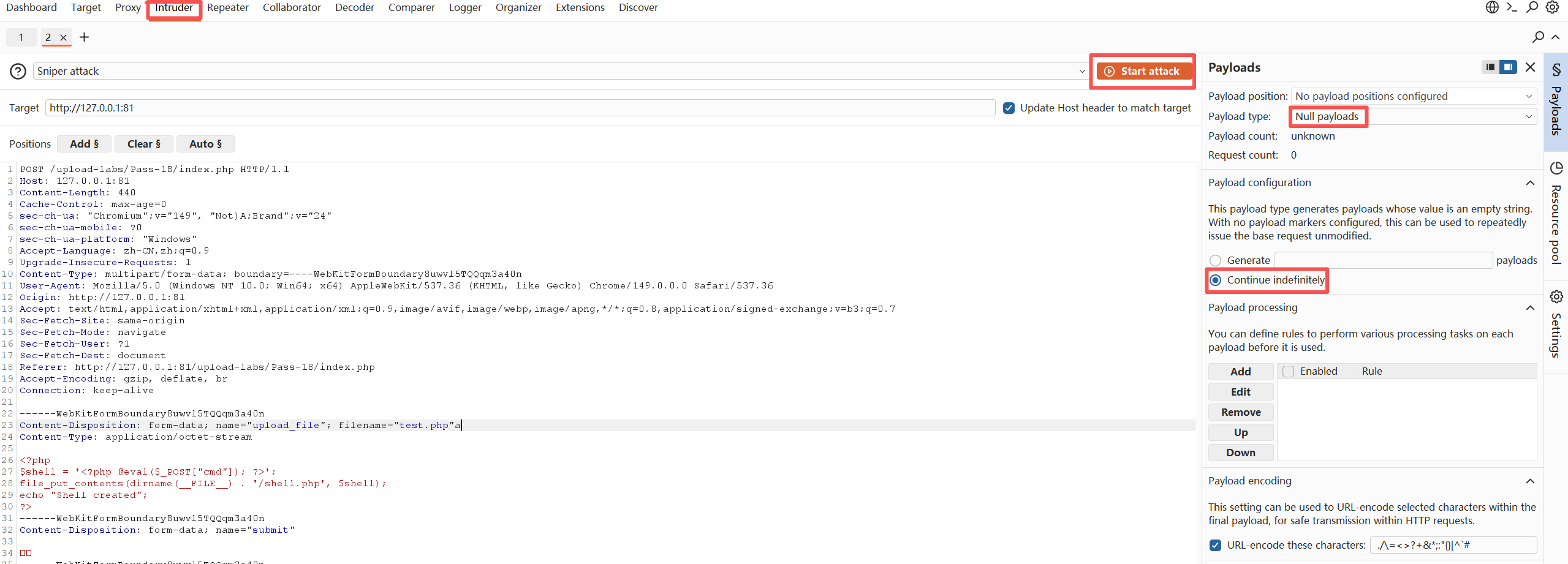This screenshot has width=1568, height=564.
Task: Open the command palette terminal icon
Action: click(1512, 7)
